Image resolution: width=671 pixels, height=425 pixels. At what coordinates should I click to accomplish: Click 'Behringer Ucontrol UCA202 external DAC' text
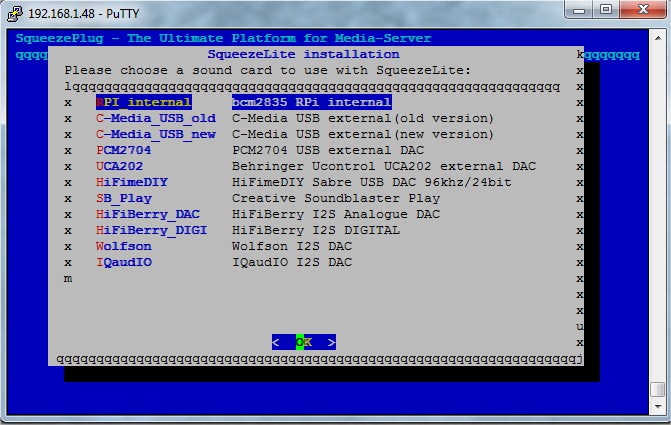384,166
